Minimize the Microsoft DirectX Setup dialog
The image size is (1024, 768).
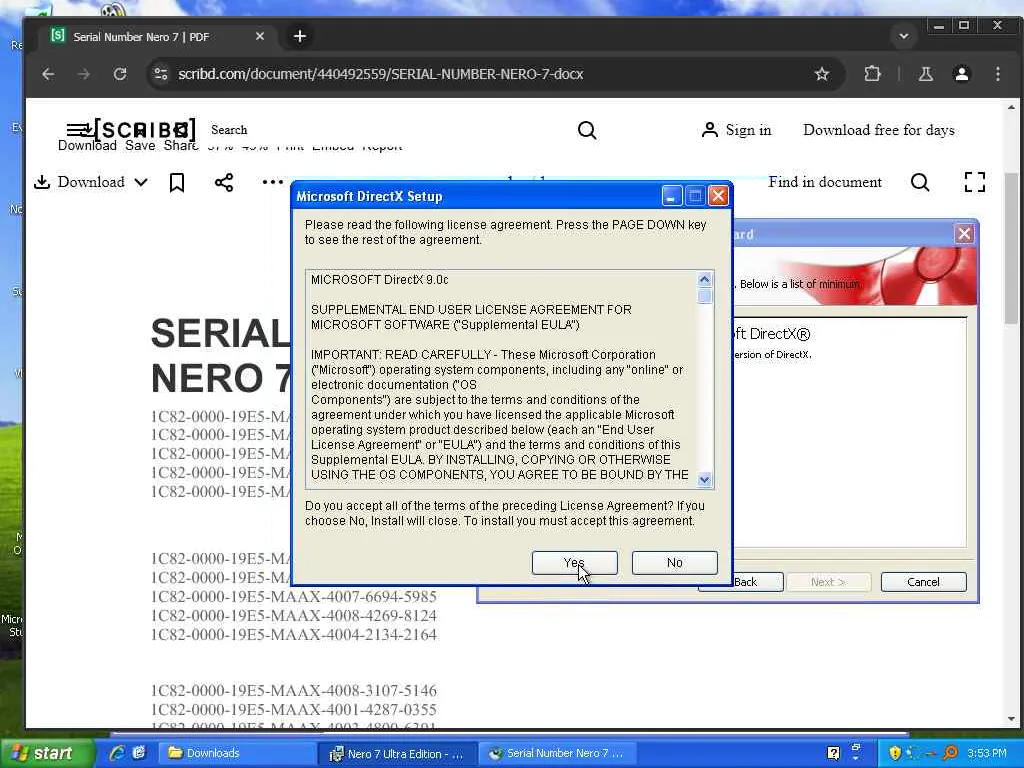pos(671,196)
